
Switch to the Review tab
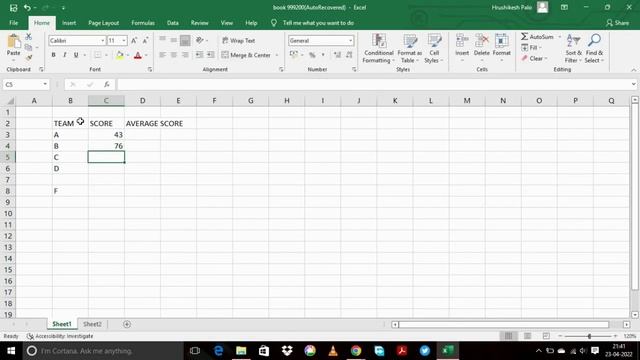[200, 23]
